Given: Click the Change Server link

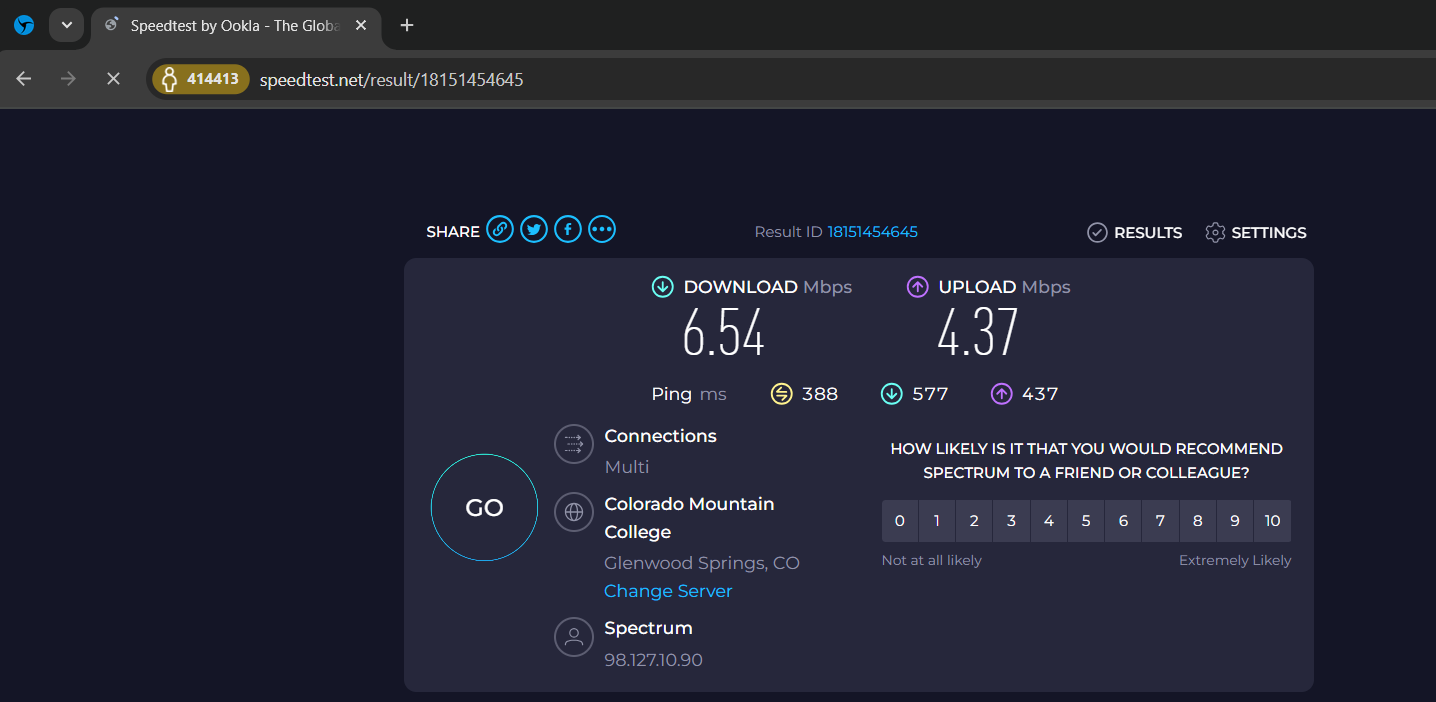Looking at the screenshot, I should point(668,591).
